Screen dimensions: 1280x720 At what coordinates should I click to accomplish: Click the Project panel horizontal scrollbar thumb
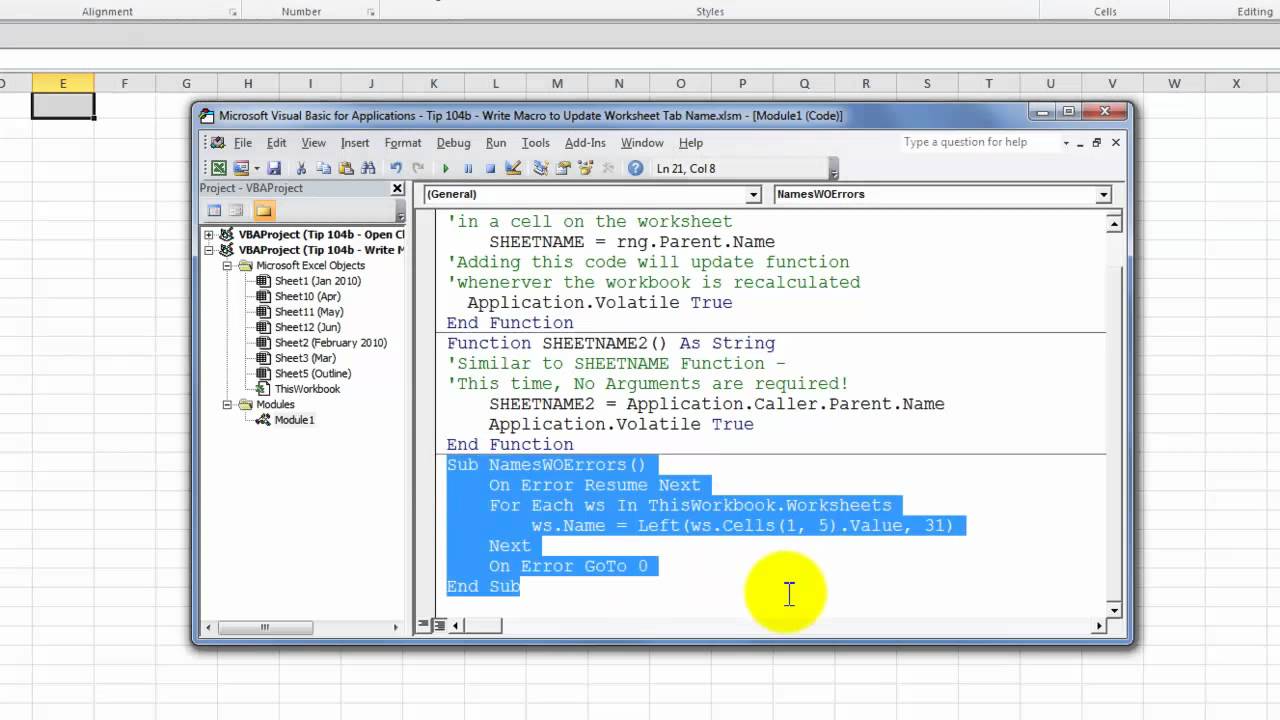(x=265, y=628)
